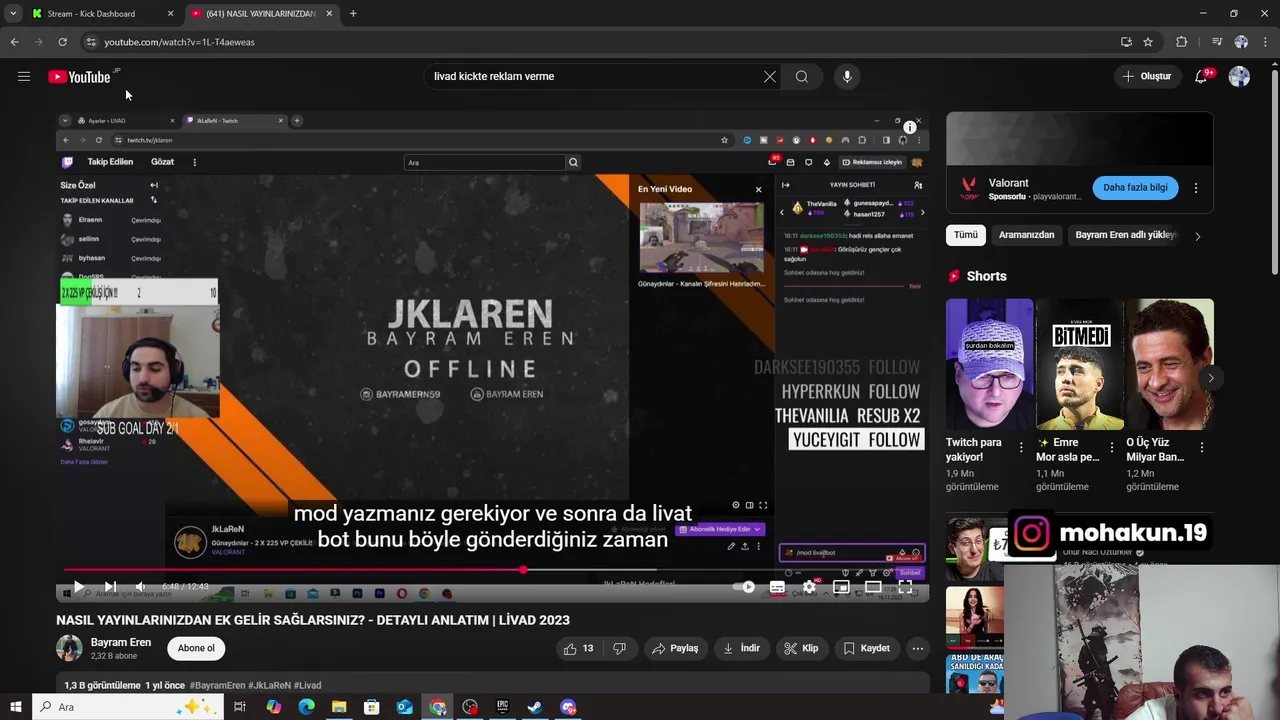Toggle subtitles in the player

pyautogui.click(x=777, y=587)
